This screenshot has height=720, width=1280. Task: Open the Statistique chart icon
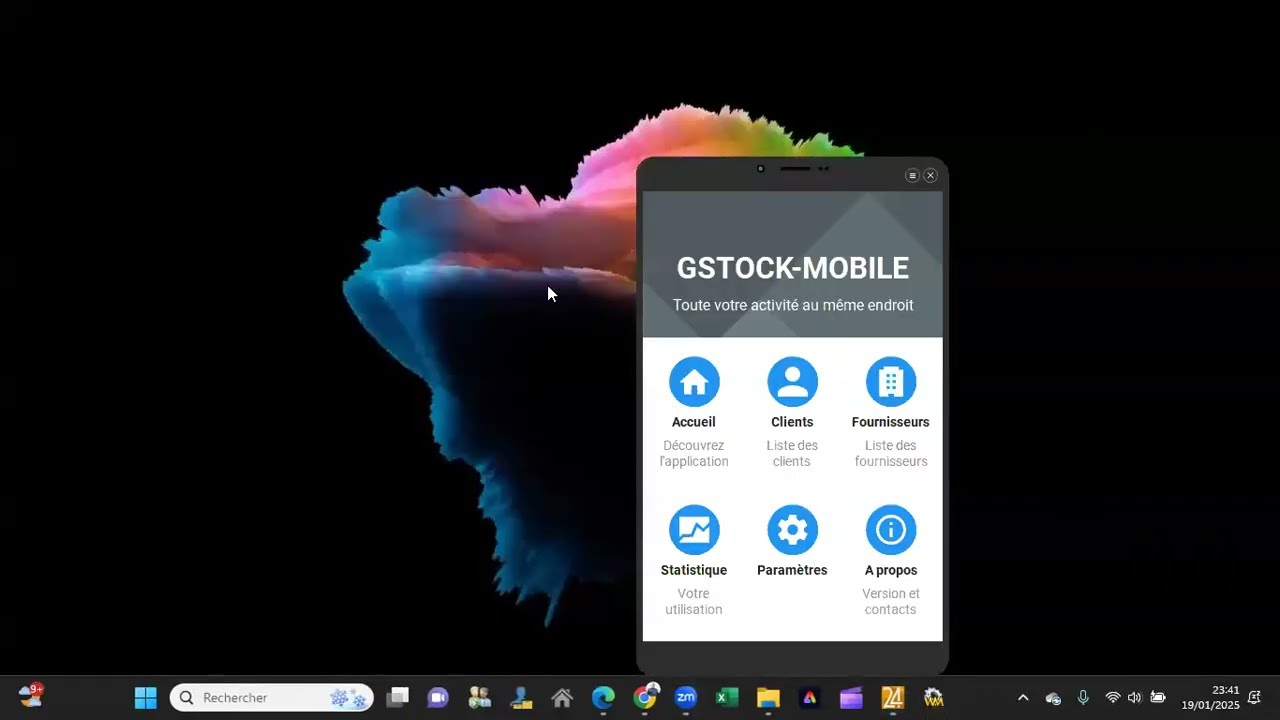pyautogui.click(x=694, y=530)
